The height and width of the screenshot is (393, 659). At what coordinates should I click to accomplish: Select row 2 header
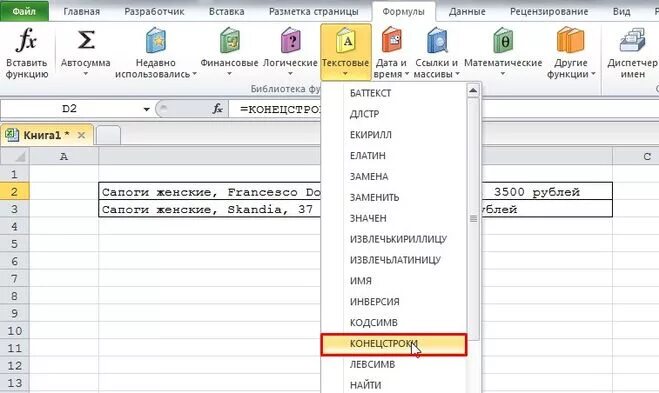(x=15, y=192)
